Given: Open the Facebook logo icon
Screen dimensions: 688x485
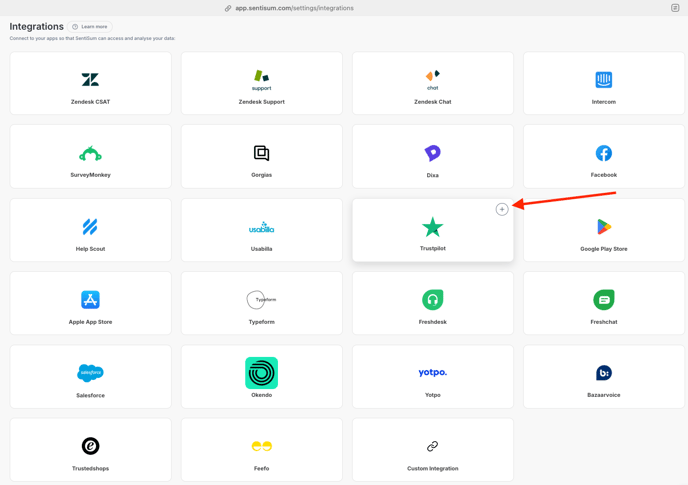Looking at the screenshot, I should 604,153.
